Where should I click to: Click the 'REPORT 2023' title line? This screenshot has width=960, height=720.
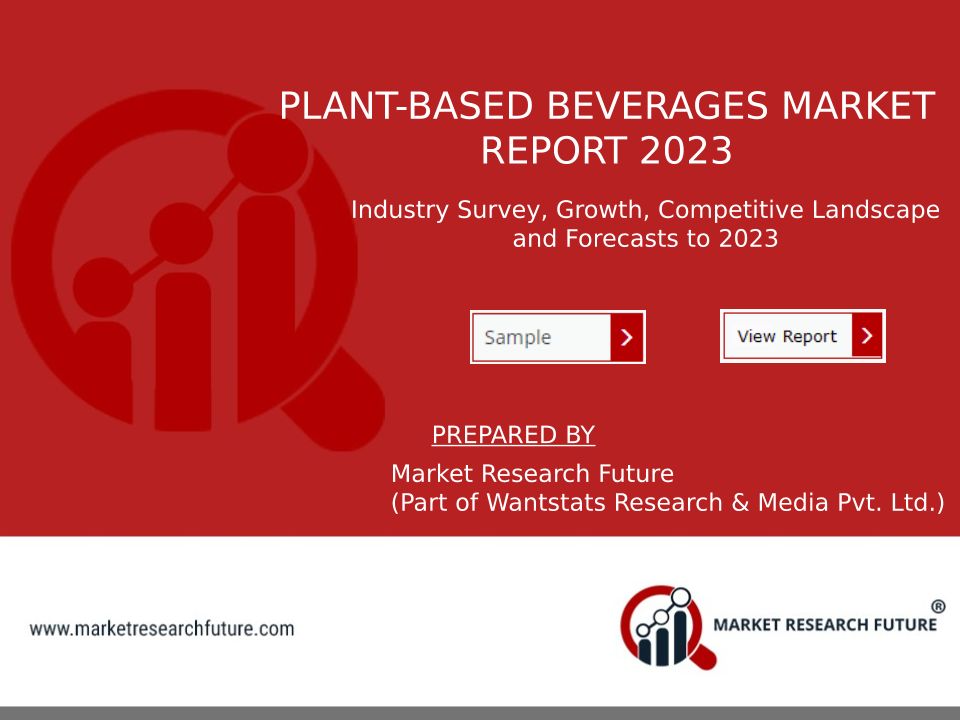point(606,151)
